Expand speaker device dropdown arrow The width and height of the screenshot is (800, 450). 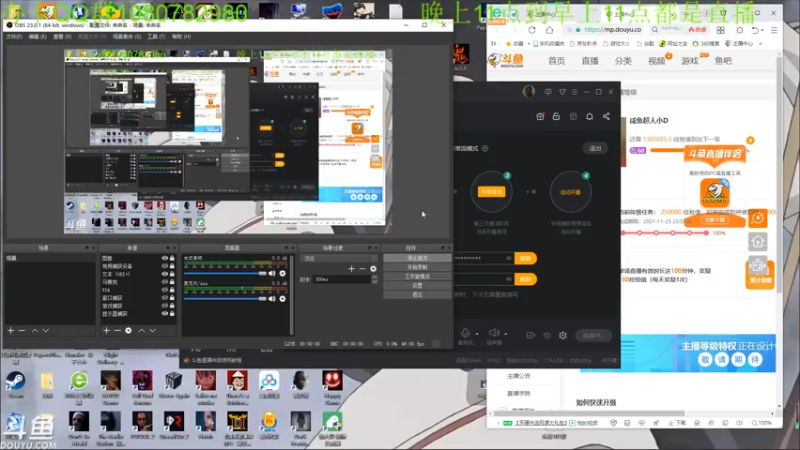tap(506, 334)
